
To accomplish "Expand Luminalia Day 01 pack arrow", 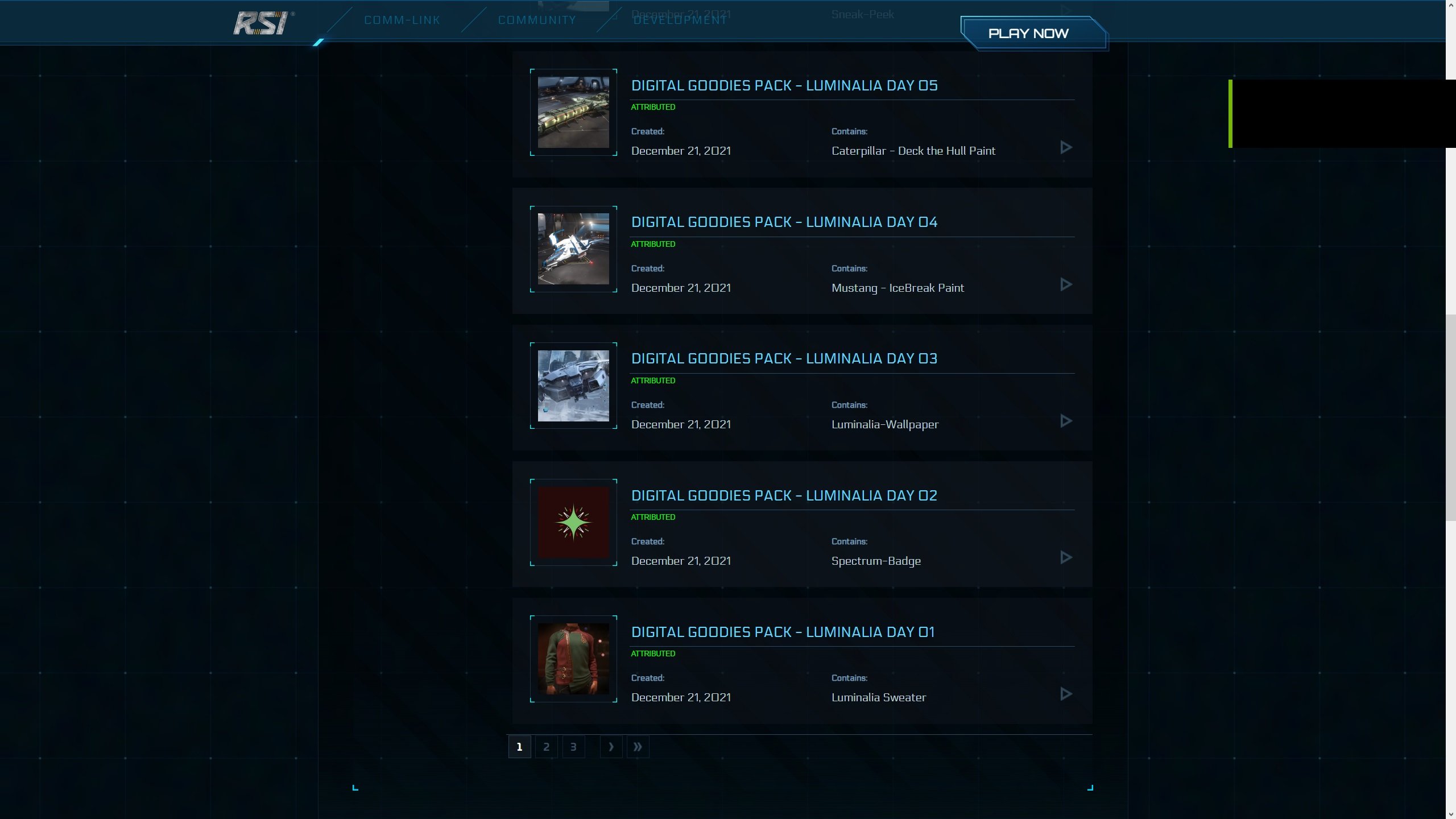I will 1066,694.
